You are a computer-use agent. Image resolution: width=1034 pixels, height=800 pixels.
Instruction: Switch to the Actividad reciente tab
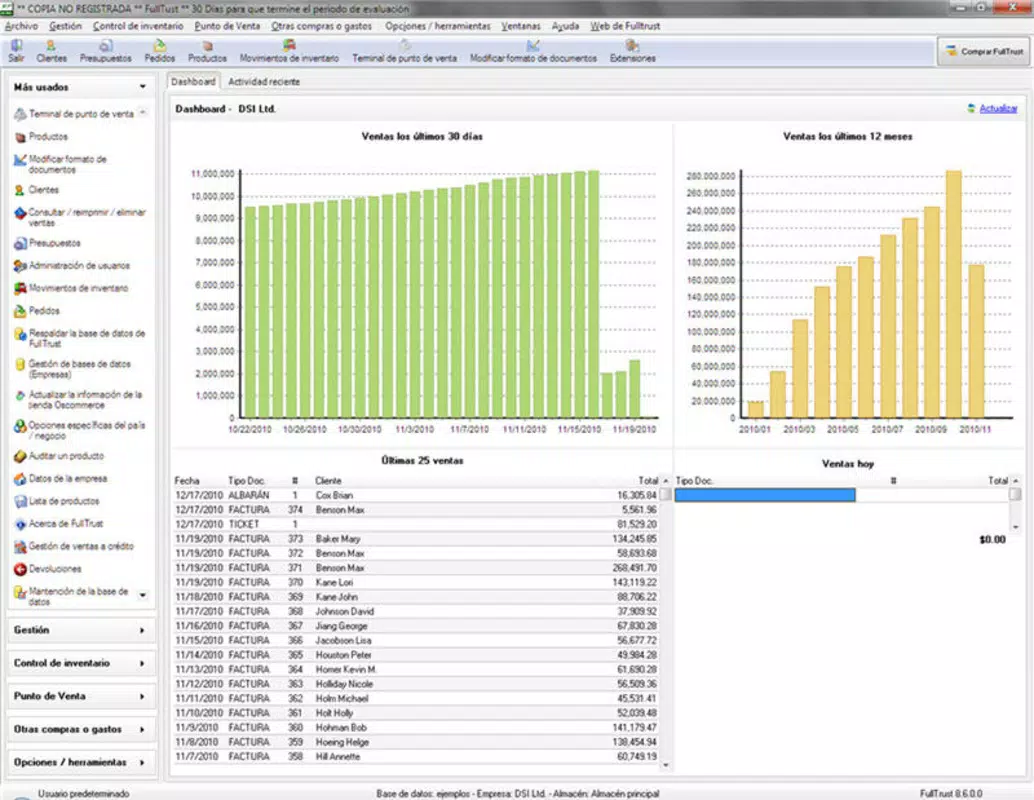(x=264, y=82)
